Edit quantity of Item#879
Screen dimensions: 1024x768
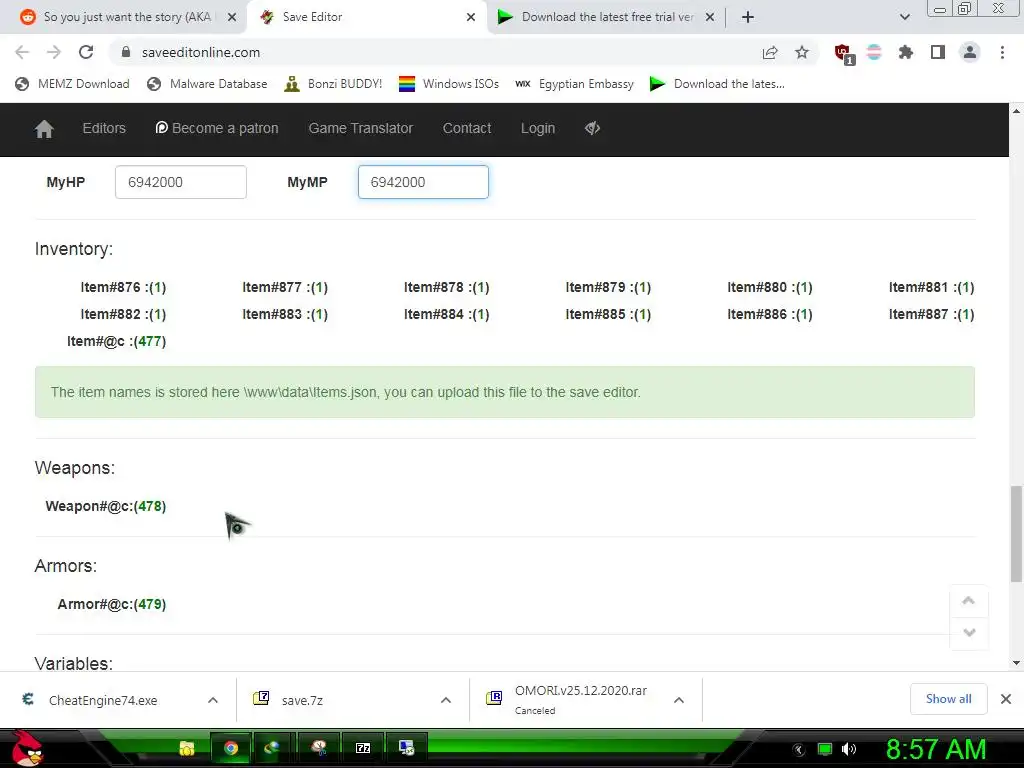click(643, 287)
